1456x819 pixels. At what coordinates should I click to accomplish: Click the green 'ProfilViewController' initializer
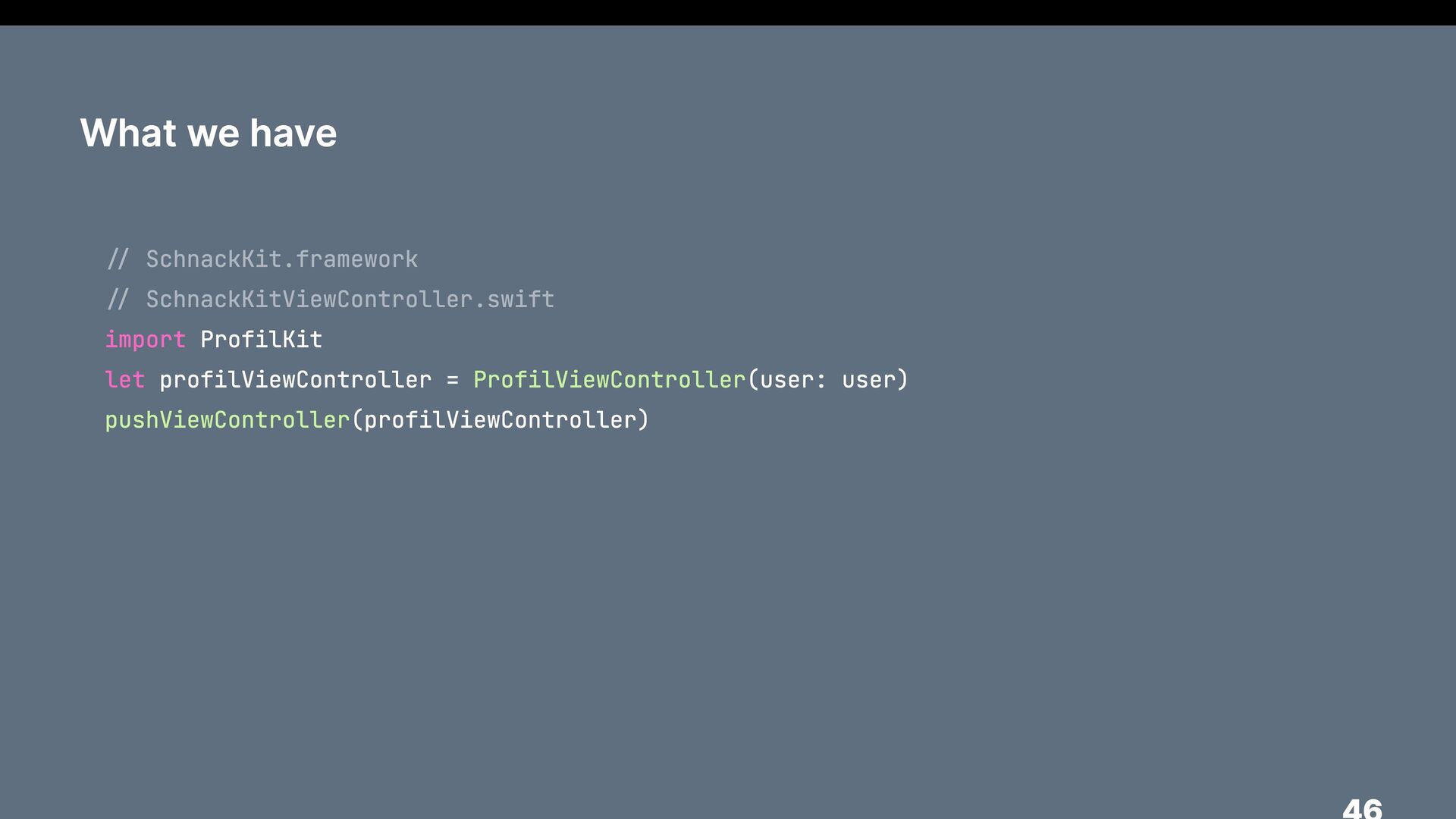[610, 380]
